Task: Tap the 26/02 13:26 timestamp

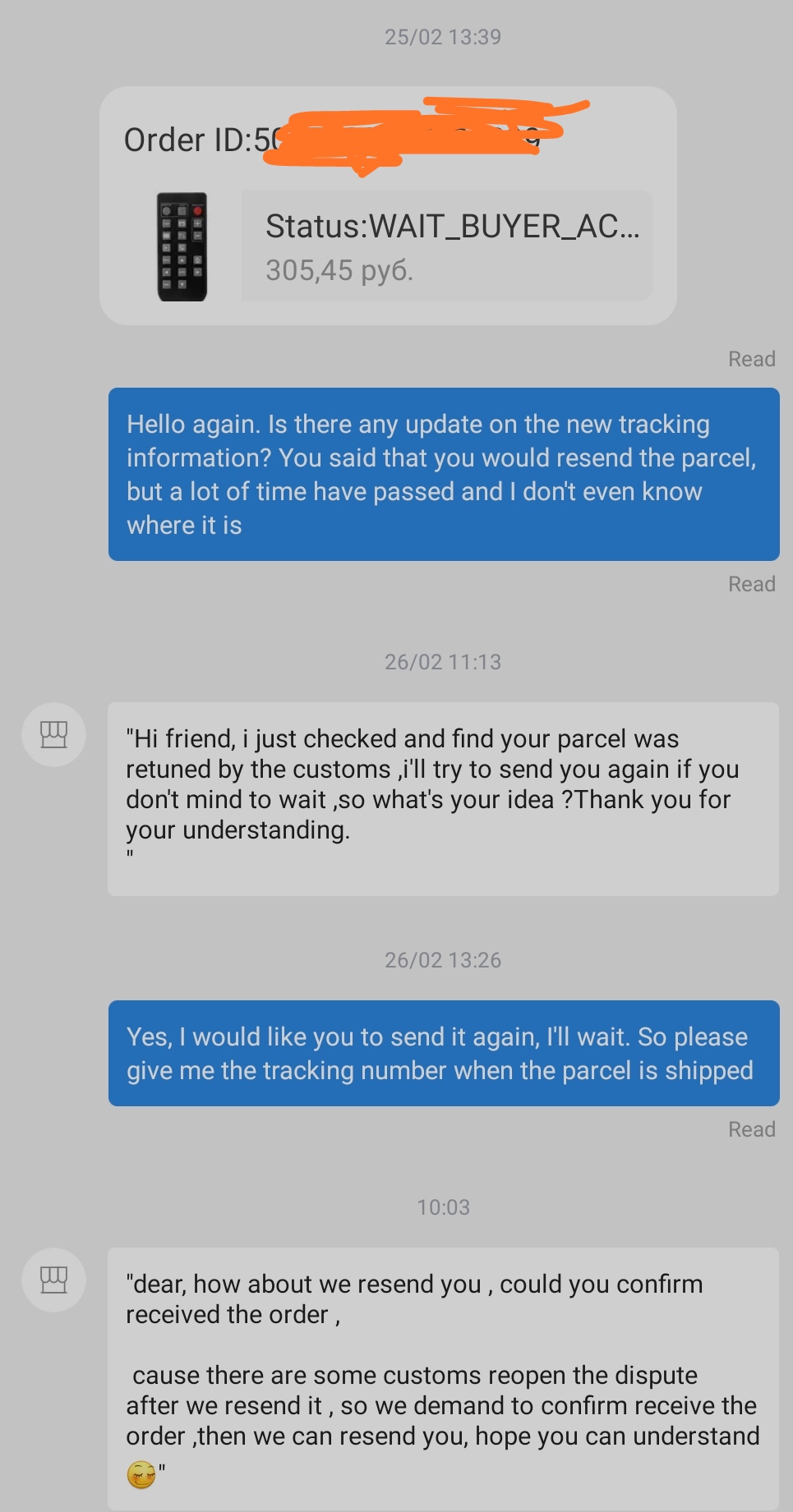Action: (443, 960)
